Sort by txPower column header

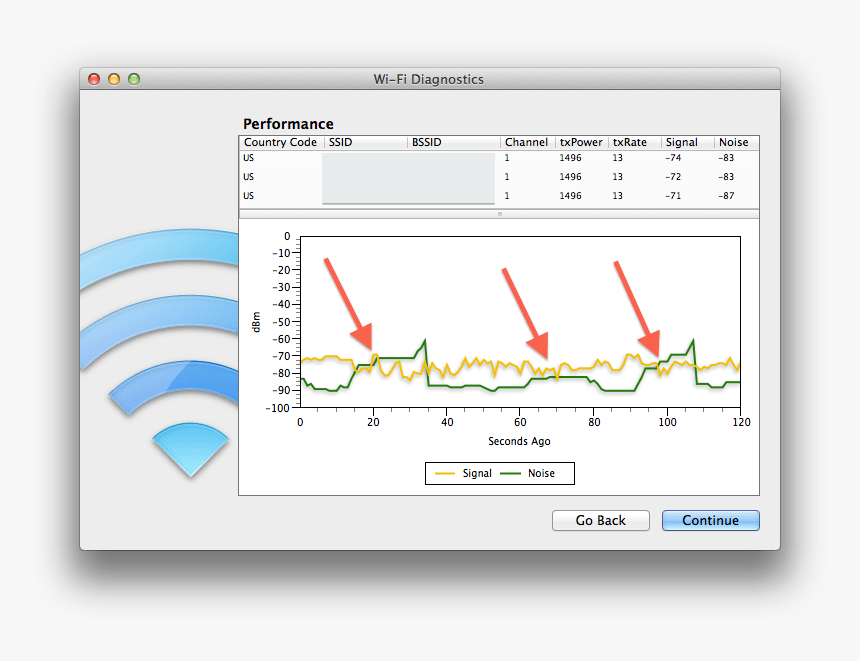click(x=581, y=142)
